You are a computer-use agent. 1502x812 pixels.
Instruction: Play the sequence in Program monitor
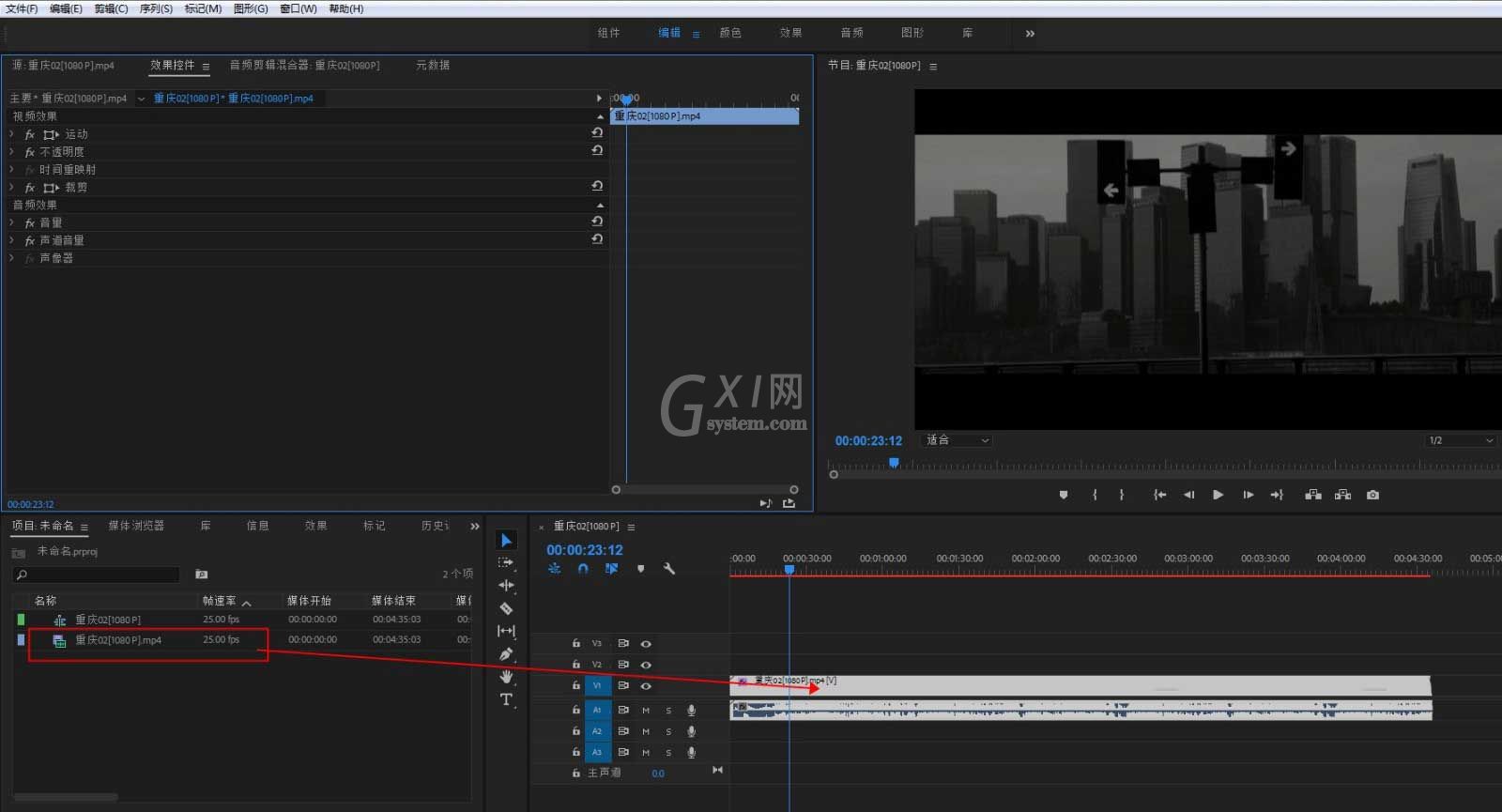point(1218,495)
